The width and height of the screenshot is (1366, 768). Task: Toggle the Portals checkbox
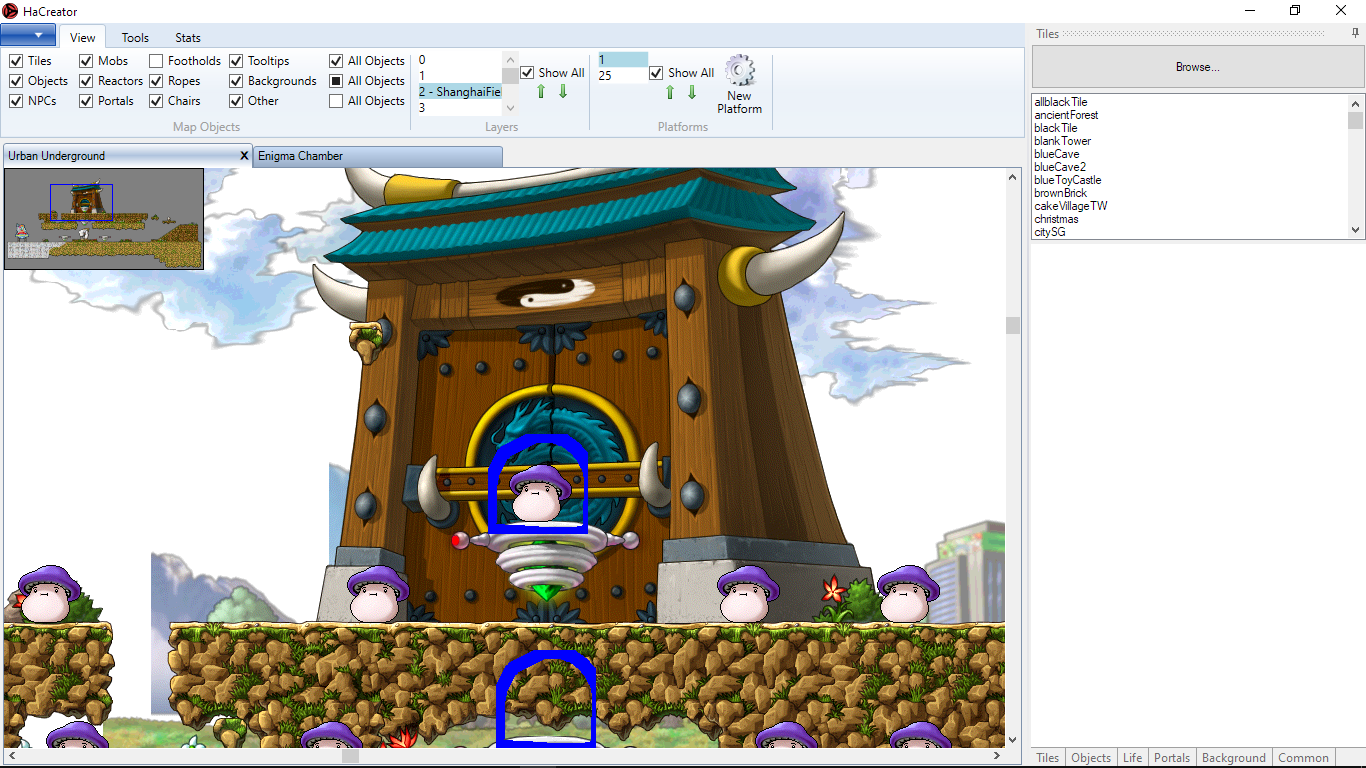(x=86, y=101)
